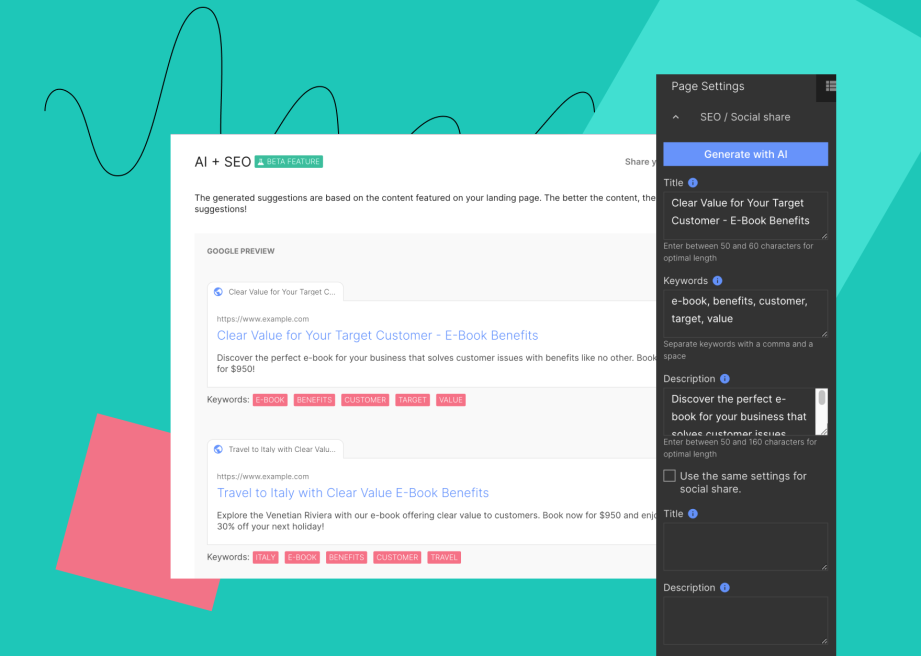Click the ITALY keyword tag
The height and width of the screenshot is (656, 921).
(x=265, y=557)
